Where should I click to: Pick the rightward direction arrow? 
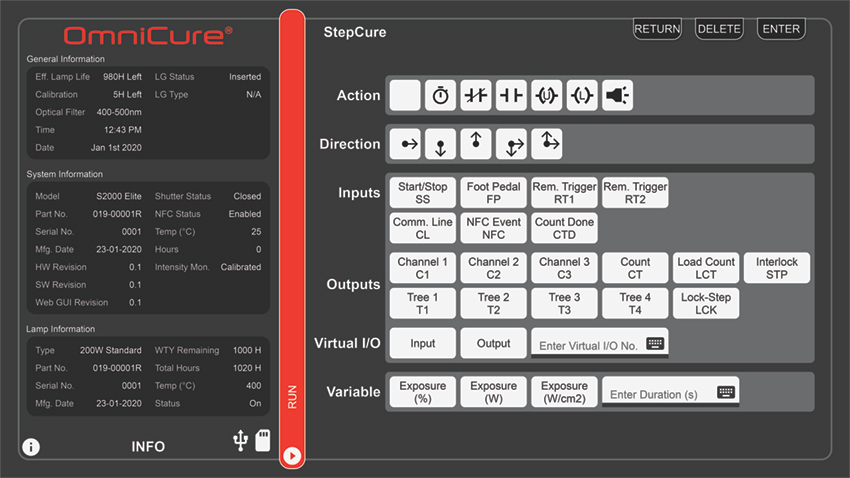[x=405, y=144]
